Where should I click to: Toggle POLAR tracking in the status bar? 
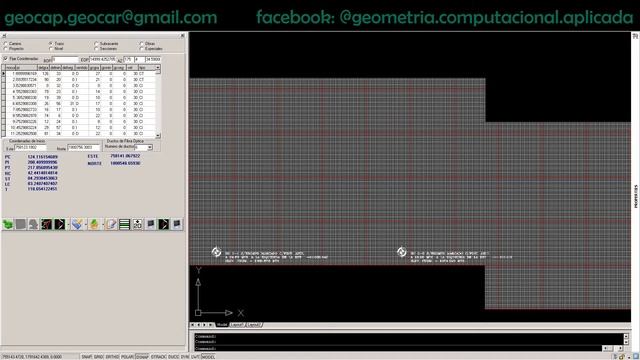point(127,357)
